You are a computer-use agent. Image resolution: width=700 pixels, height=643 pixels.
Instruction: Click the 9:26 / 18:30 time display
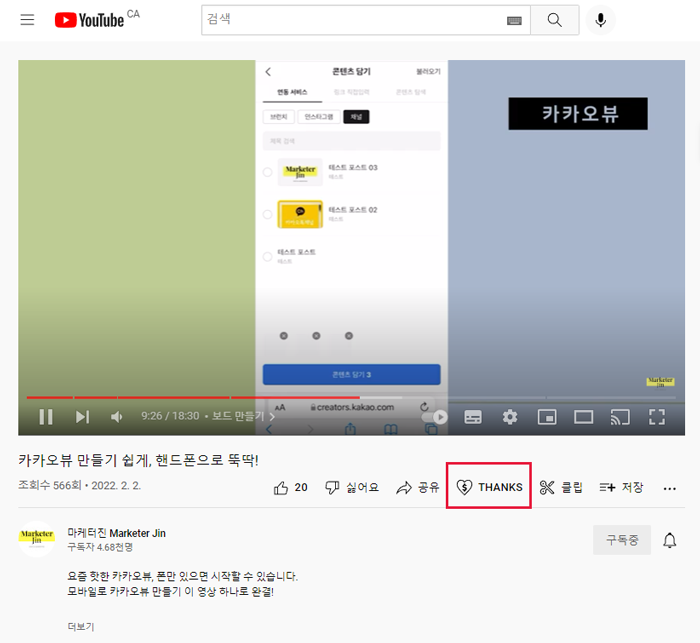170,416
